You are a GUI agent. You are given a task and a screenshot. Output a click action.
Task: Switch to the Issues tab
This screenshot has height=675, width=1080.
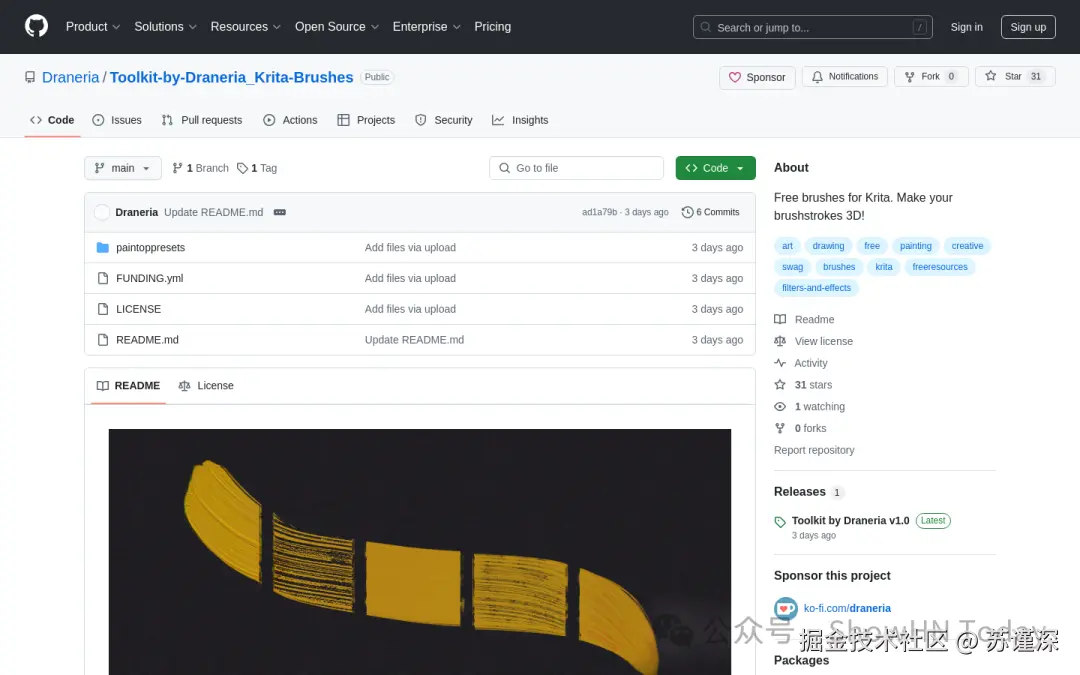click(117, 120)
